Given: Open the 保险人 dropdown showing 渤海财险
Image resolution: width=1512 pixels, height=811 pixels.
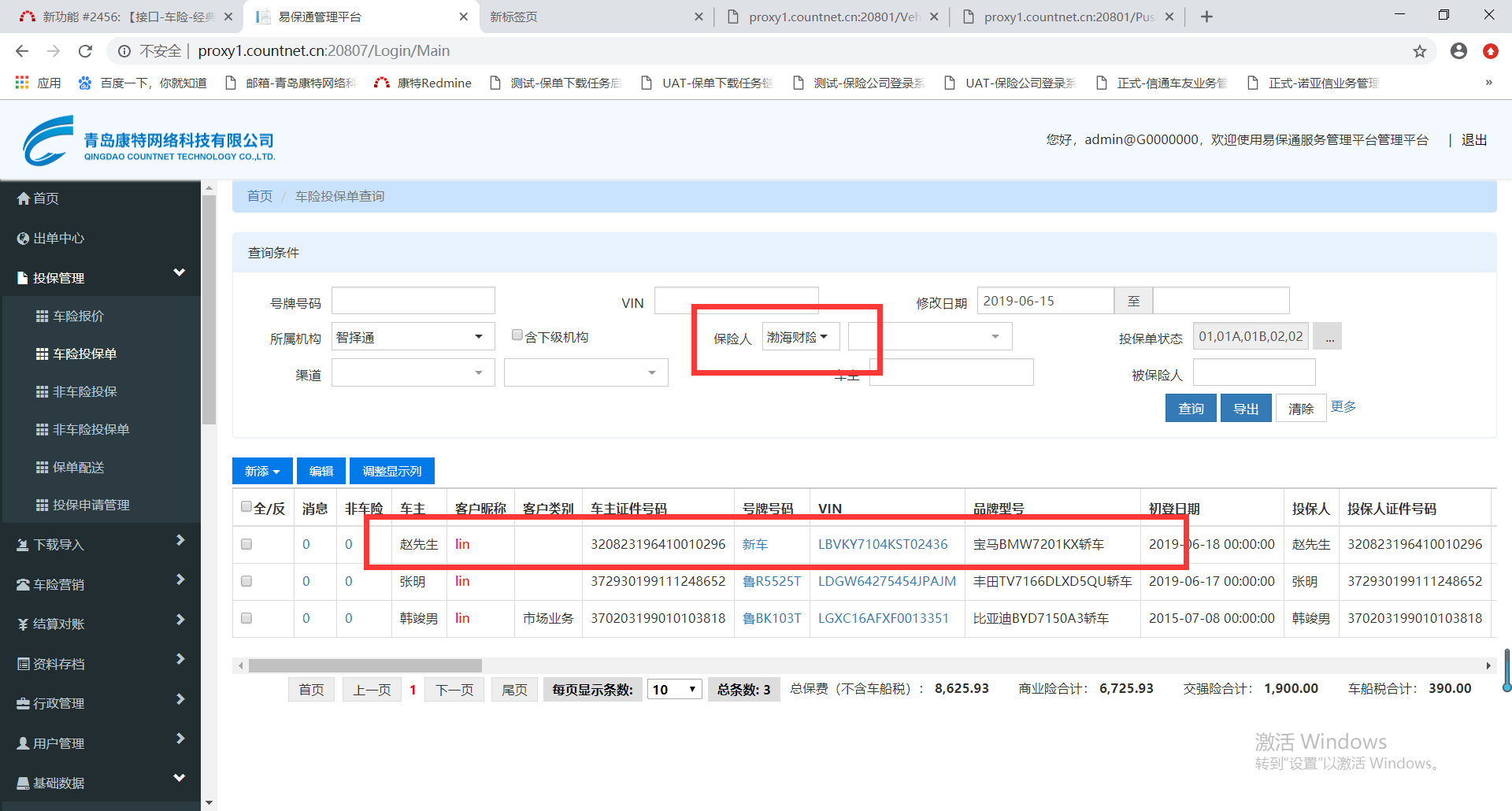Looking at the screenshot, I should point(800,337).
